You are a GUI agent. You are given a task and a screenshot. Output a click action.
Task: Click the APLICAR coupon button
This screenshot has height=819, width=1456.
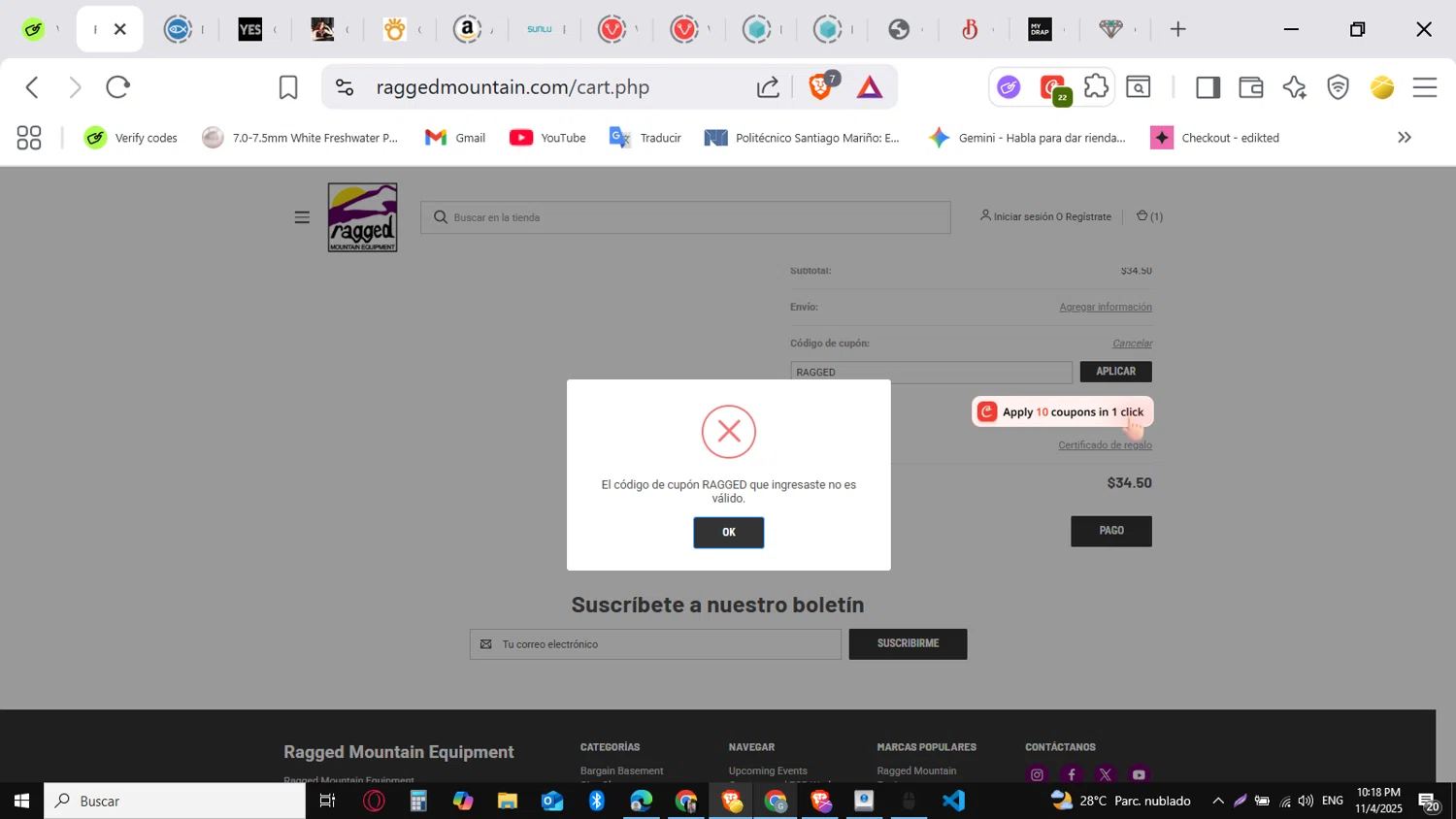pos(1115,372)
